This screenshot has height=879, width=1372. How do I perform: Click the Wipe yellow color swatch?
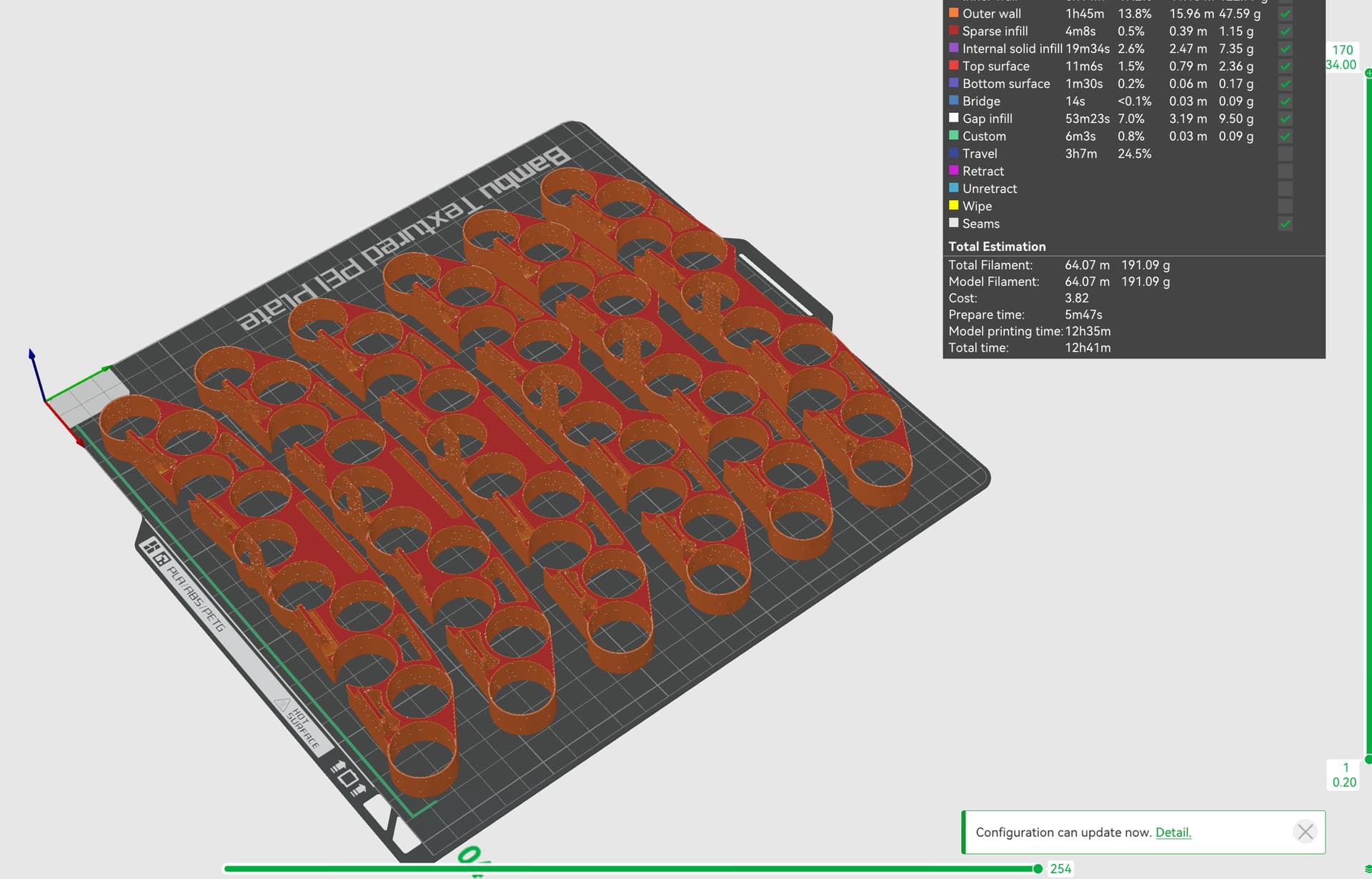tap(953, 205)
